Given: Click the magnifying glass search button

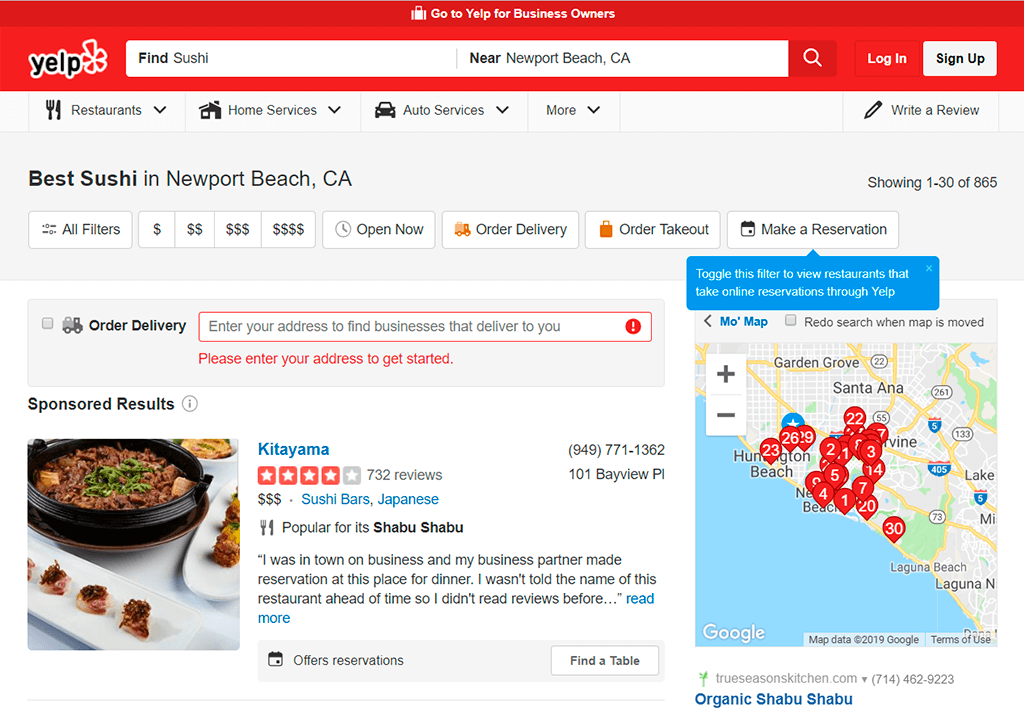Looking at the screenshot, I should [x=812, y=58].
